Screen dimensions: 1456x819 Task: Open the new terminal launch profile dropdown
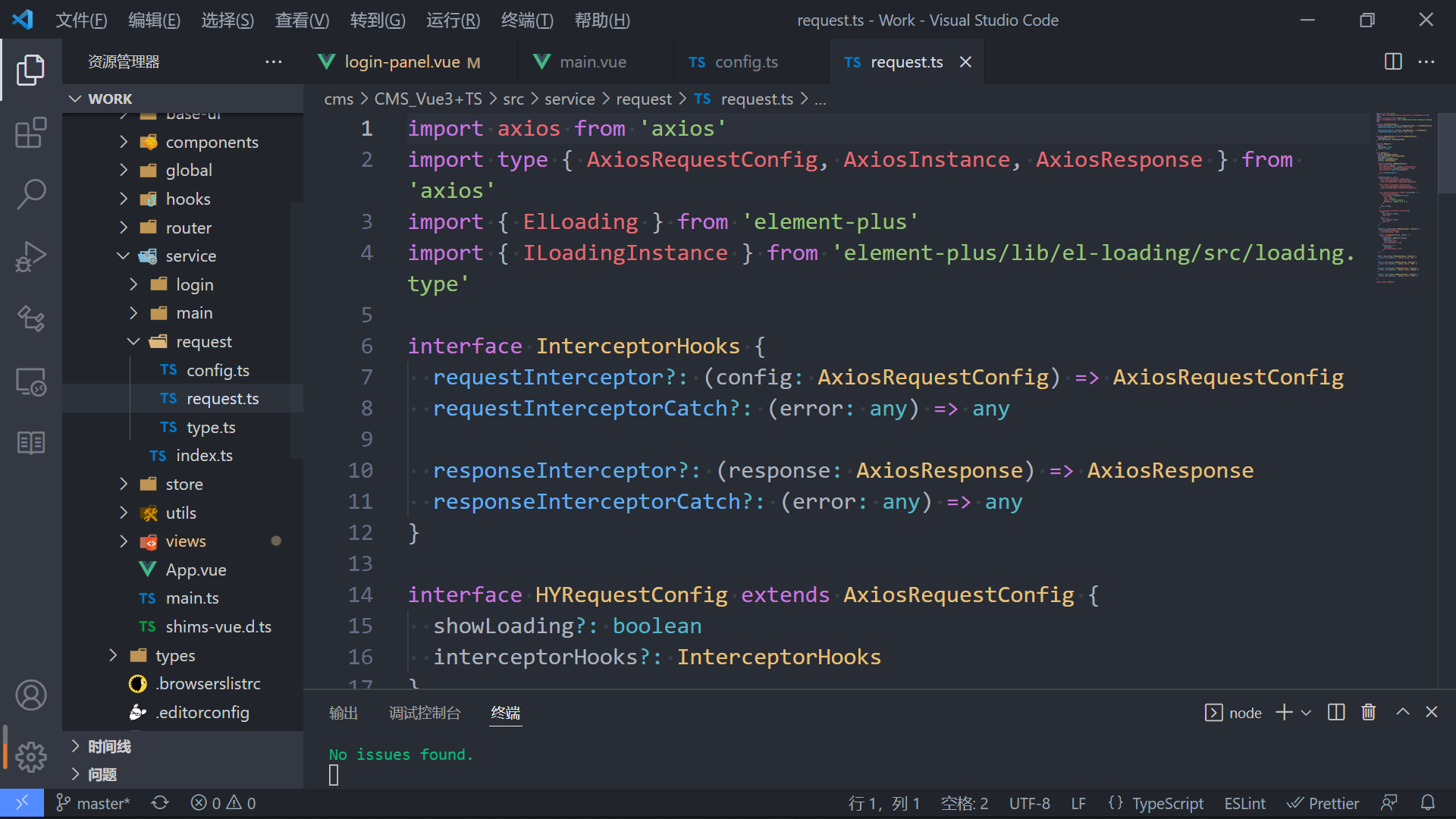coord(1306,713)
